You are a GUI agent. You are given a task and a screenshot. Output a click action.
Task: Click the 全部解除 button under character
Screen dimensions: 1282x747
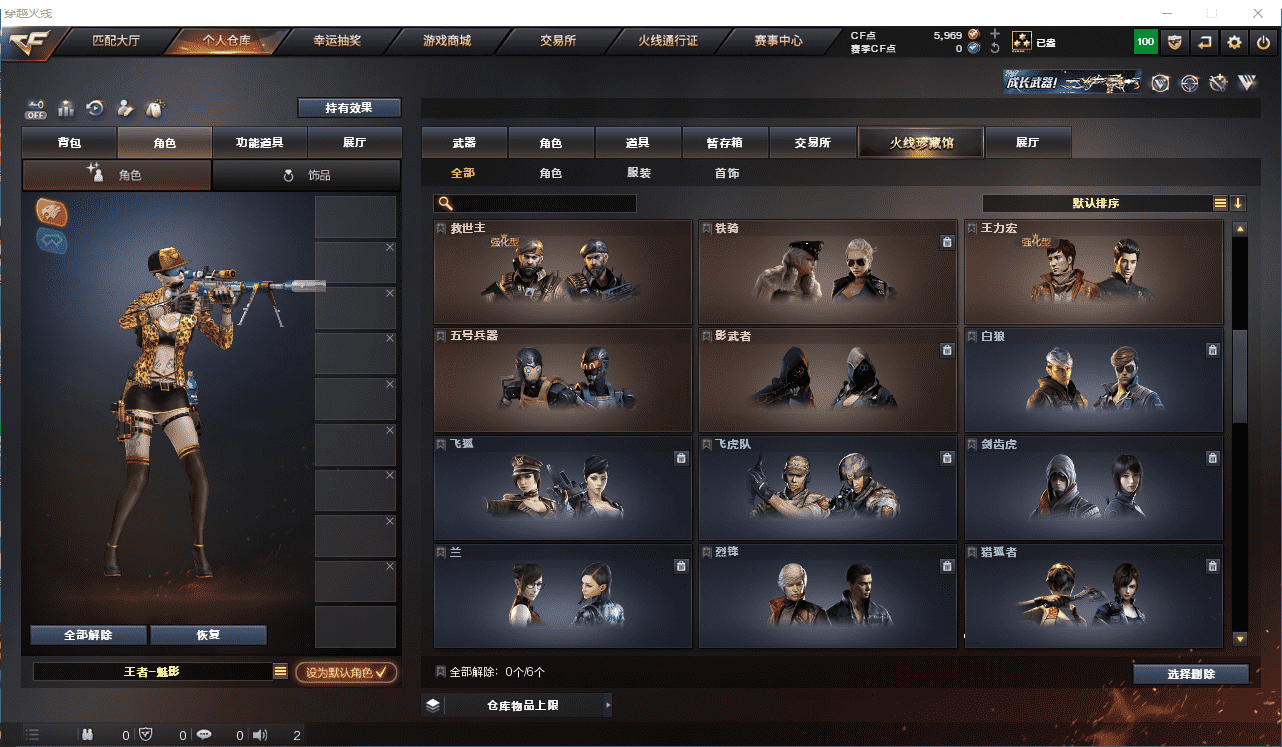point(88,635)
